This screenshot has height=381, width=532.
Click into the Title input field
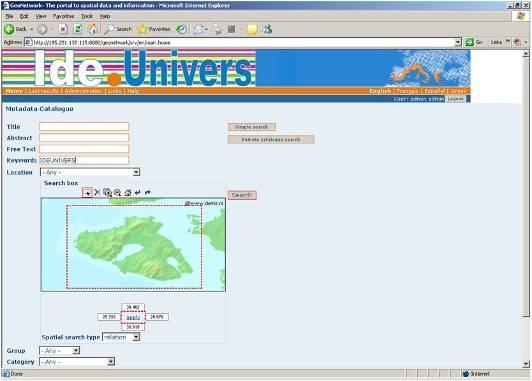tap(84, 127)
